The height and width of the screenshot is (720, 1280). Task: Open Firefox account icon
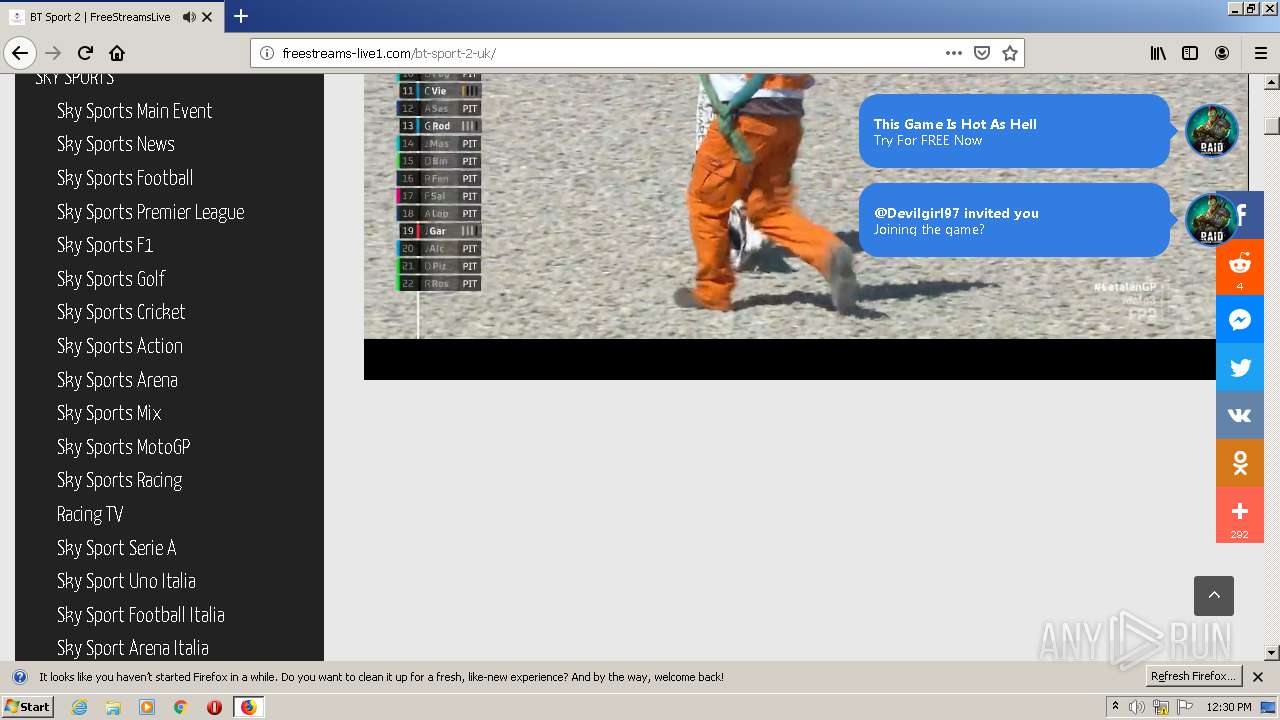click(1222, 53)
